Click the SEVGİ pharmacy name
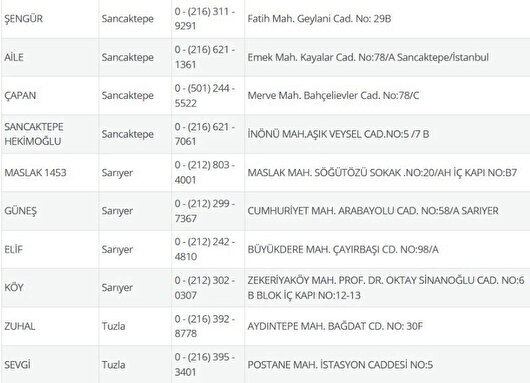 18,365
